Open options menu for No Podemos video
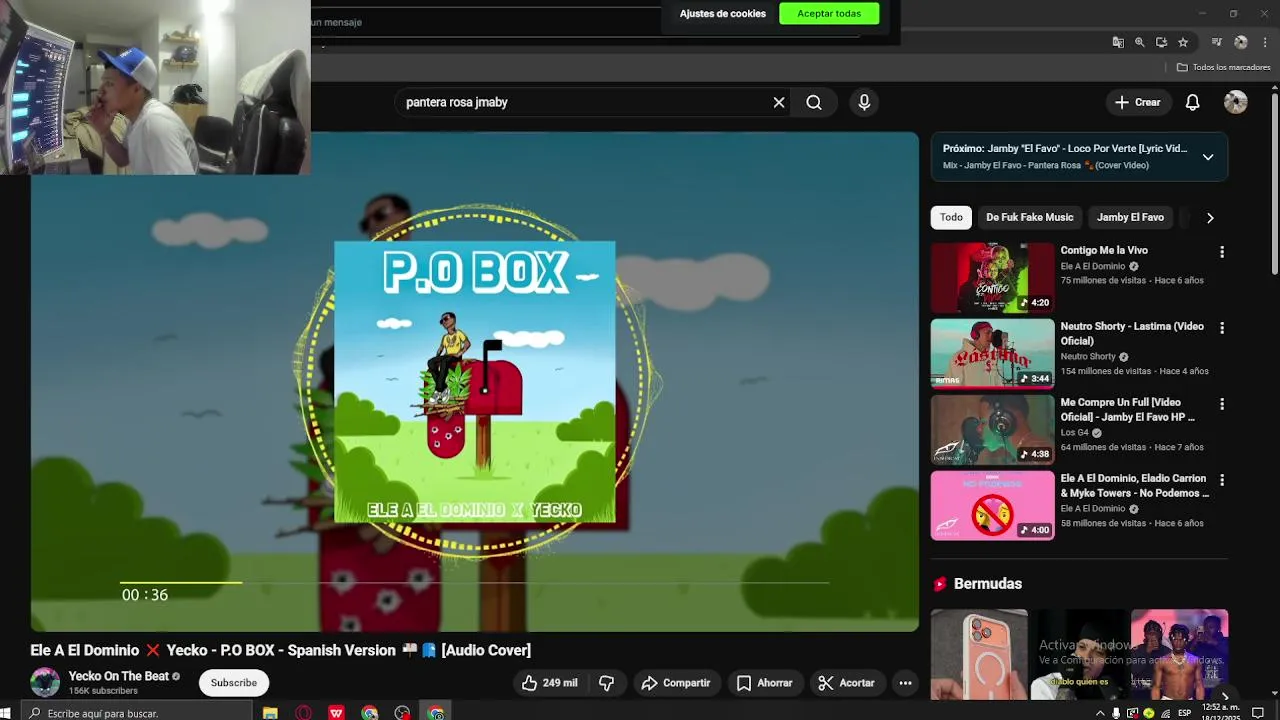This screenshot has width=1280, height=720. pyautogui.click(x=1221, y=480)
